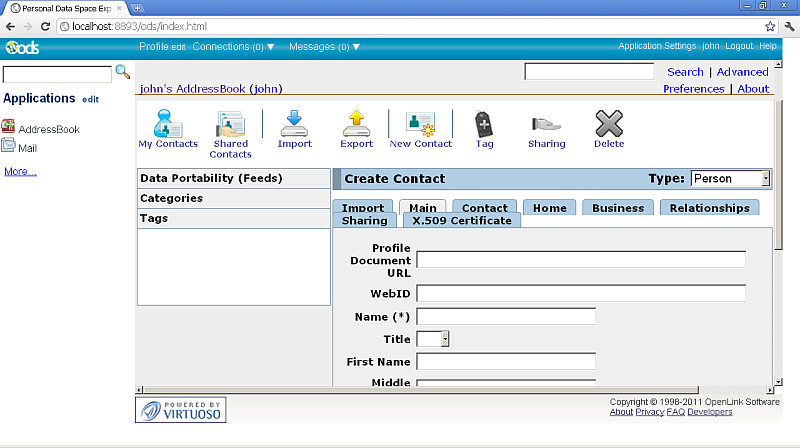Click the Export toolbar icon
800x448 pixels.
356,124
